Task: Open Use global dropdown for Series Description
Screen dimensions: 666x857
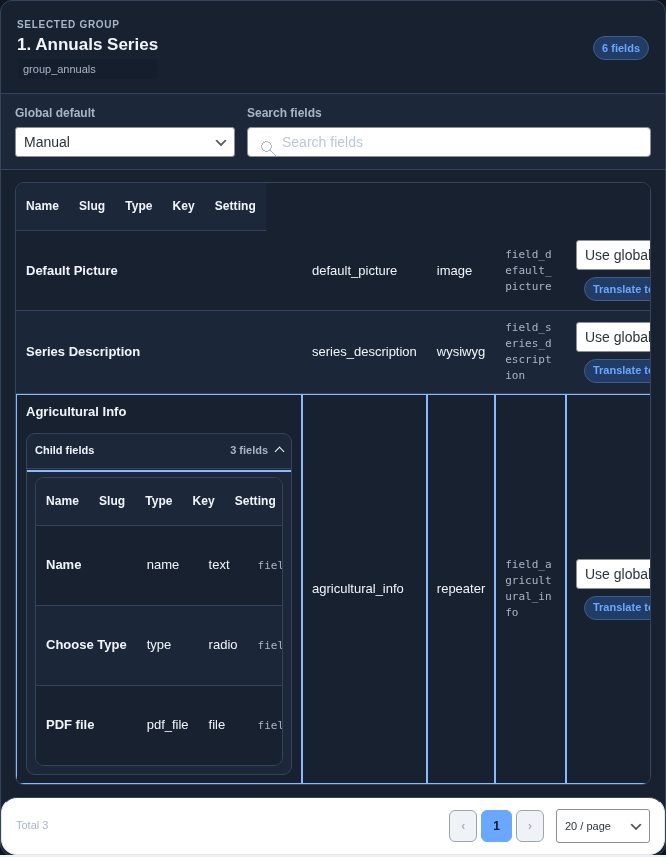Action: coord(613,337)
